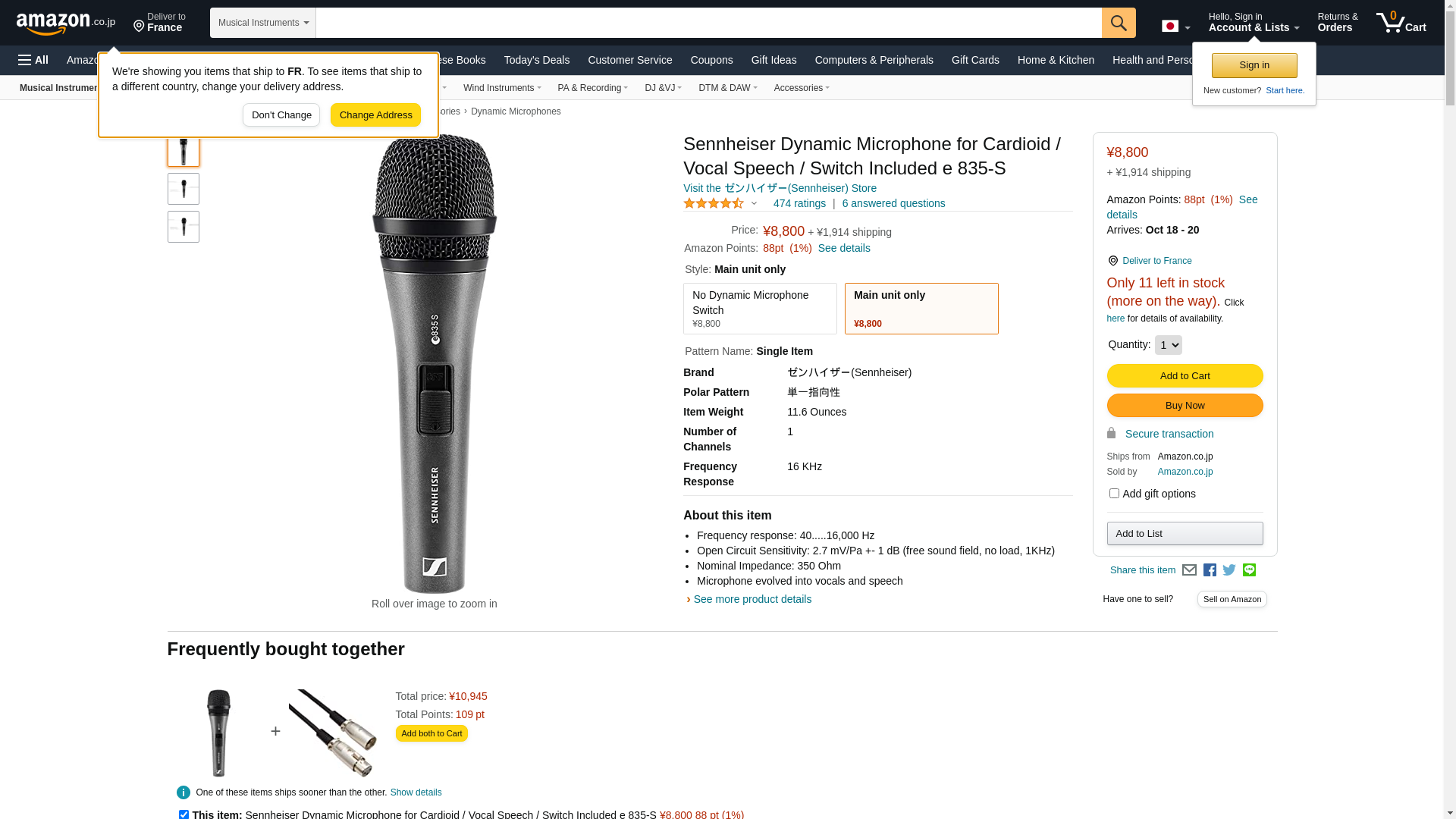1456x819 pixels.
Task: Open the PA & Recording submenu
Action: [592, 88]
